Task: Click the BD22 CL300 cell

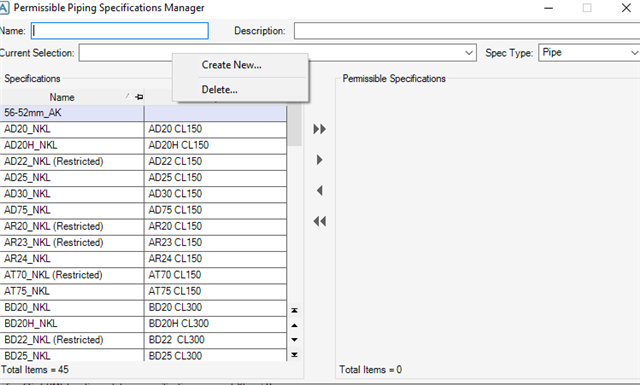Action: coord(216,340)
